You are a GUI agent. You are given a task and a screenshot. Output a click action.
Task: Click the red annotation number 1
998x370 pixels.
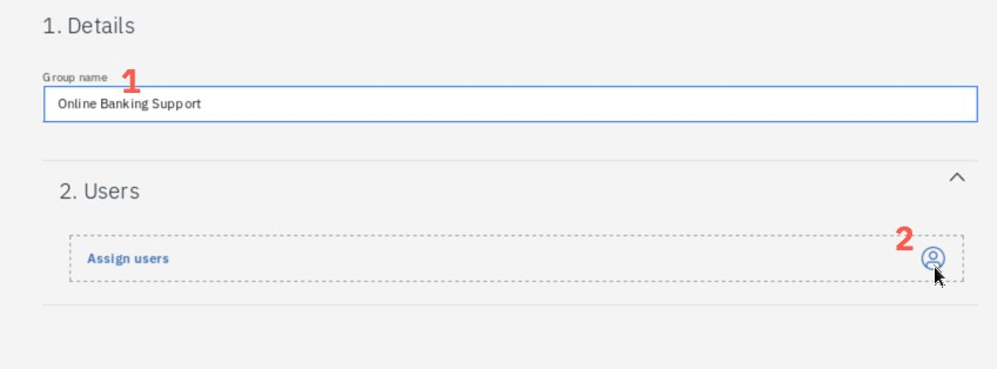[x=130, y=82]
